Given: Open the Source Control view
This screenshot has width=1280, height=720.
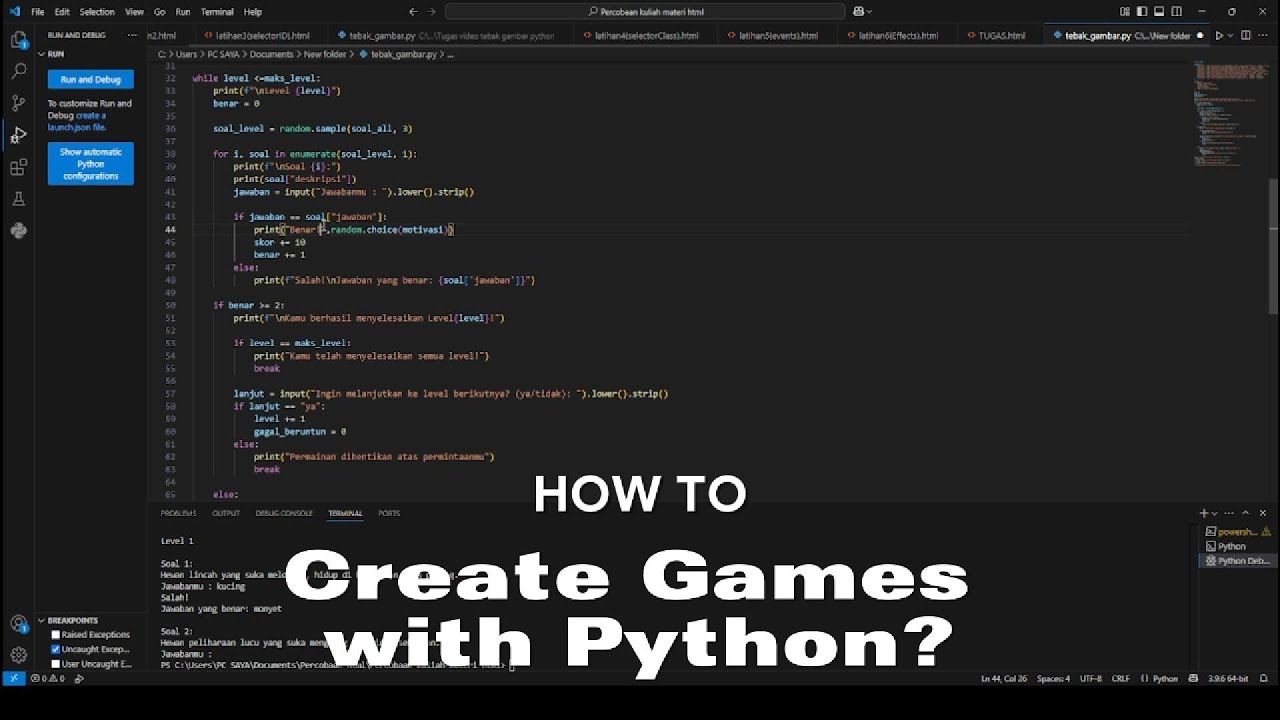Looking at the screenshot, I should pyautogui.click(x=18, y=103).
